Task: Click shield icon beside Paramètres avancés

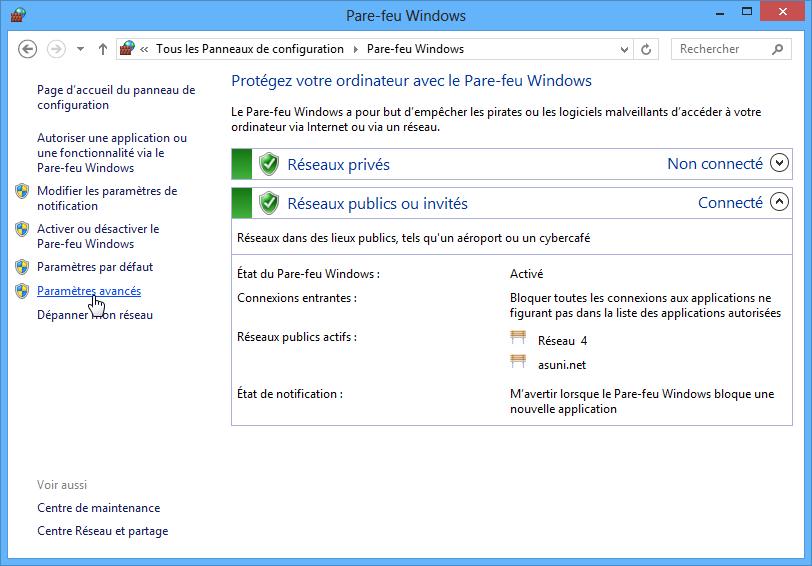Action: click(x=22, y=291)
